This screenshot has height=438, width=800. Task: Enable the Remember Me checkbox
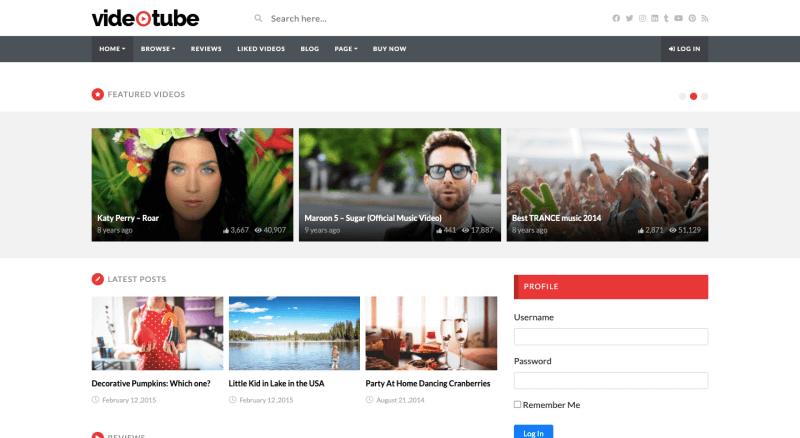[x=517, y=404]
